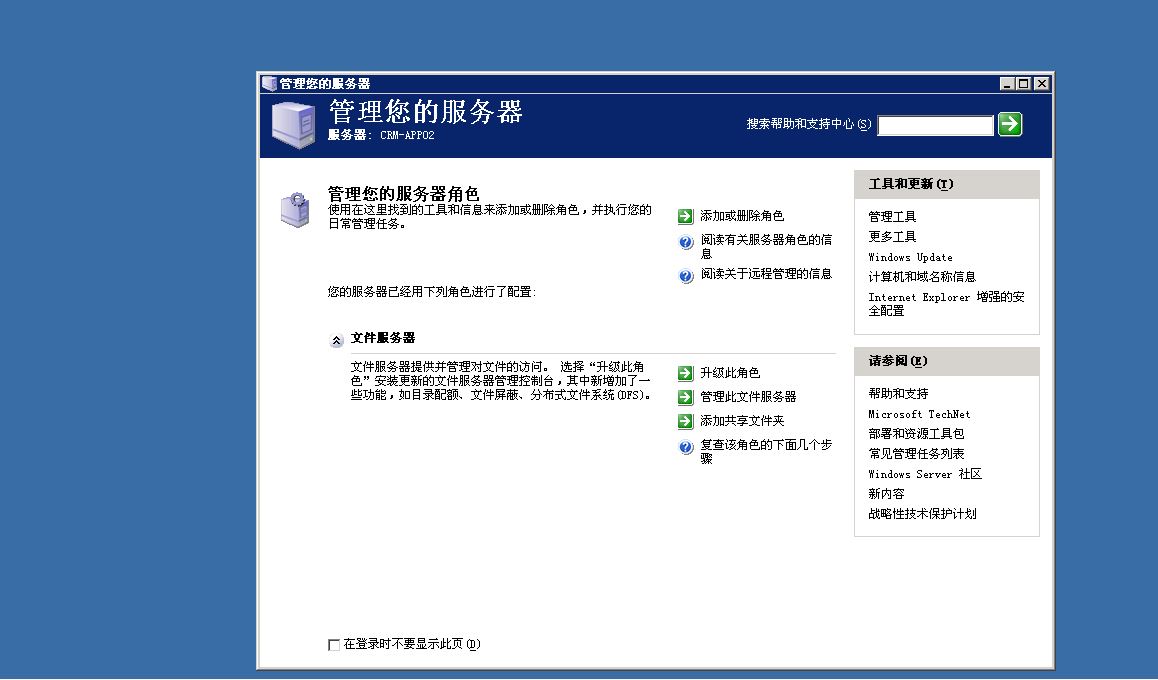The width and height of the screenshot is (1158, 680).
Task: Visit Windows Server 社区 link
Action: 925,474
